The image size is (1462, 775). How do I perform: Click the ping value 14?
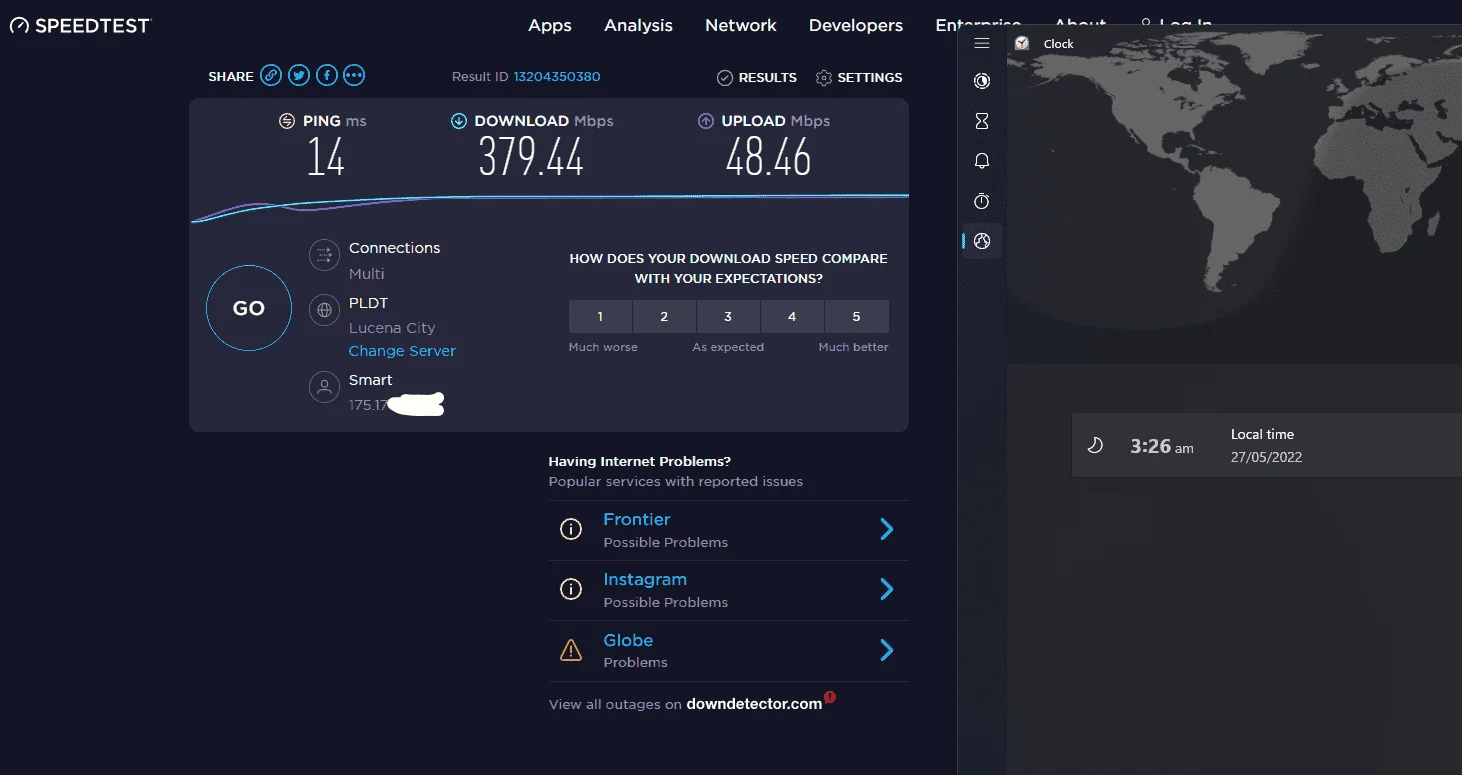(326, 158)
